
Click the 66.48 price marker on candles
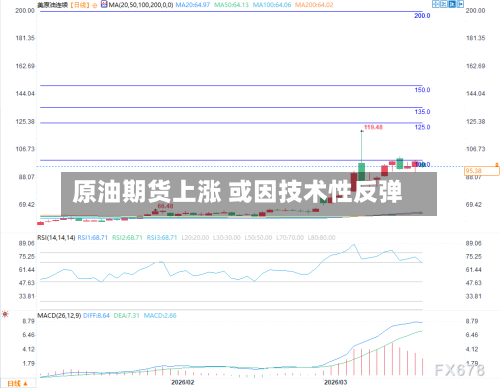(165, 206)
